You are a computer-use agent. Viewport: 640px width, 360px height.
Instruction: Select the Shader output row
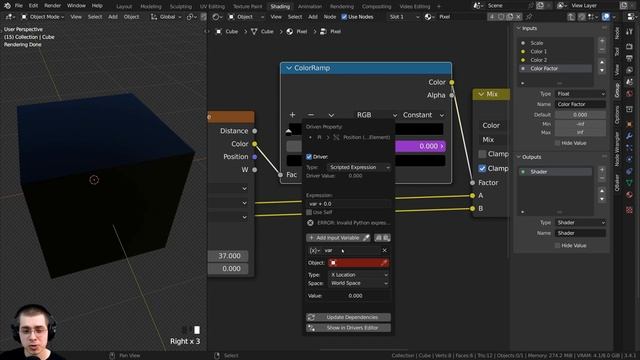[x=556, y=172]
